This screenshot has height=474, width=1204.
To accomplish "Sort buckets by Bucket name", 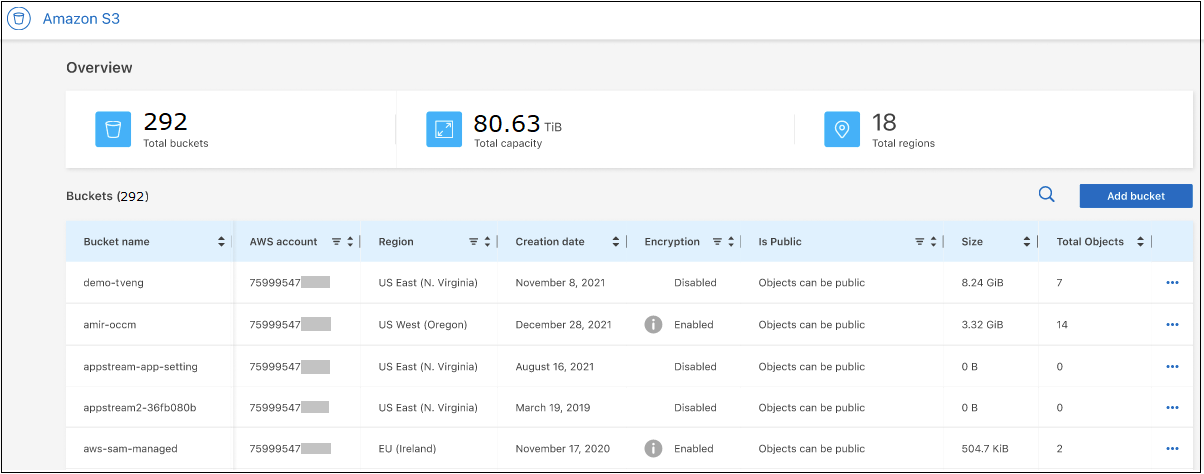I will pos(221,242).
